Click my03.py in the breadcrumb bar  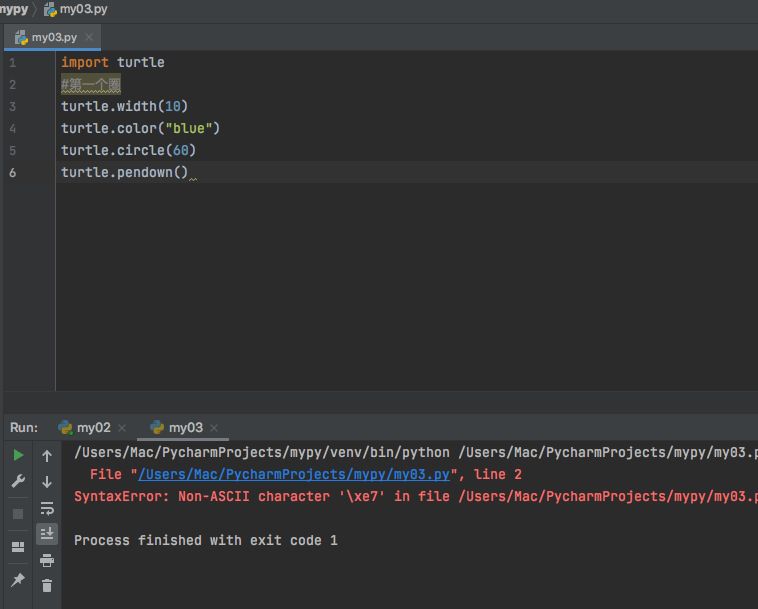point(75,9)
